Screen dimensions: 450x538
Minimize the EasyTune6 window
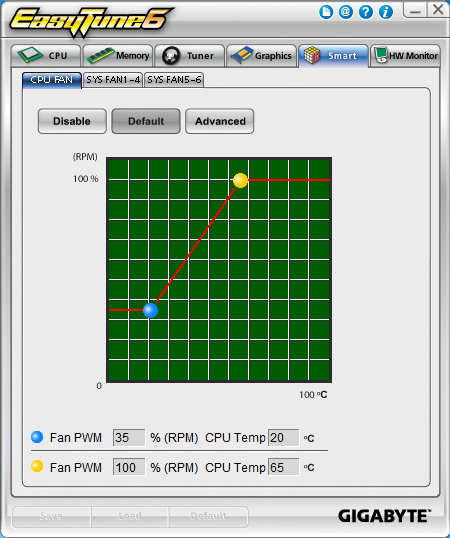click(x=415, y=10)
